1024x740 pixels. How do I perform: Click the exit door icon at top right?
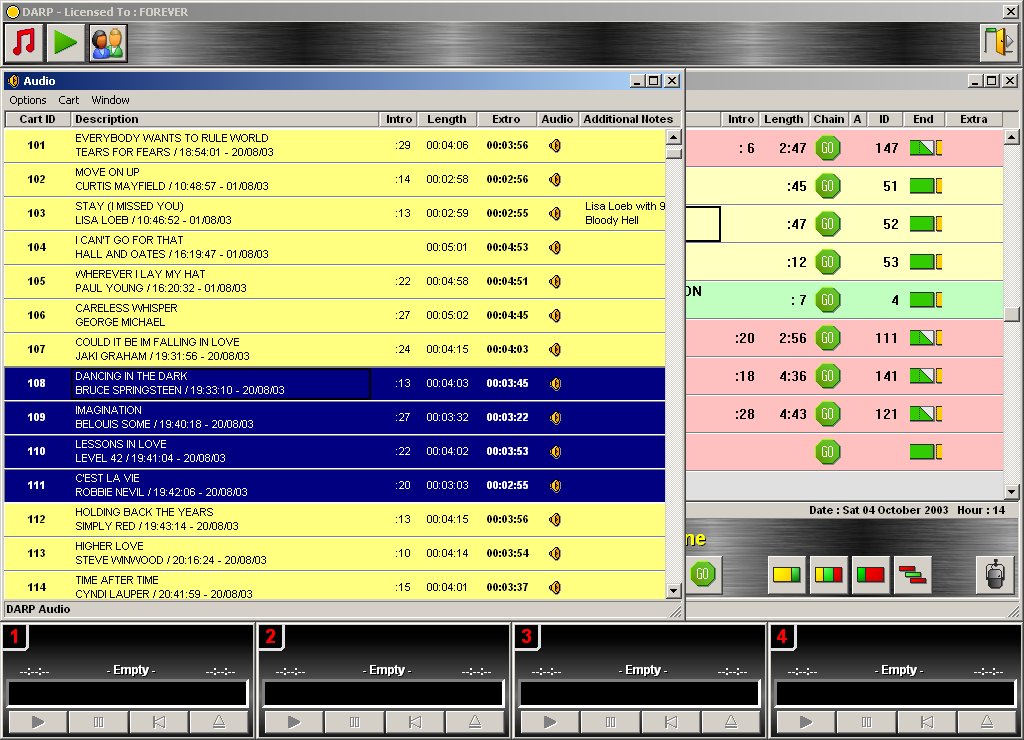pyautogui.click(x=997, y=43)
